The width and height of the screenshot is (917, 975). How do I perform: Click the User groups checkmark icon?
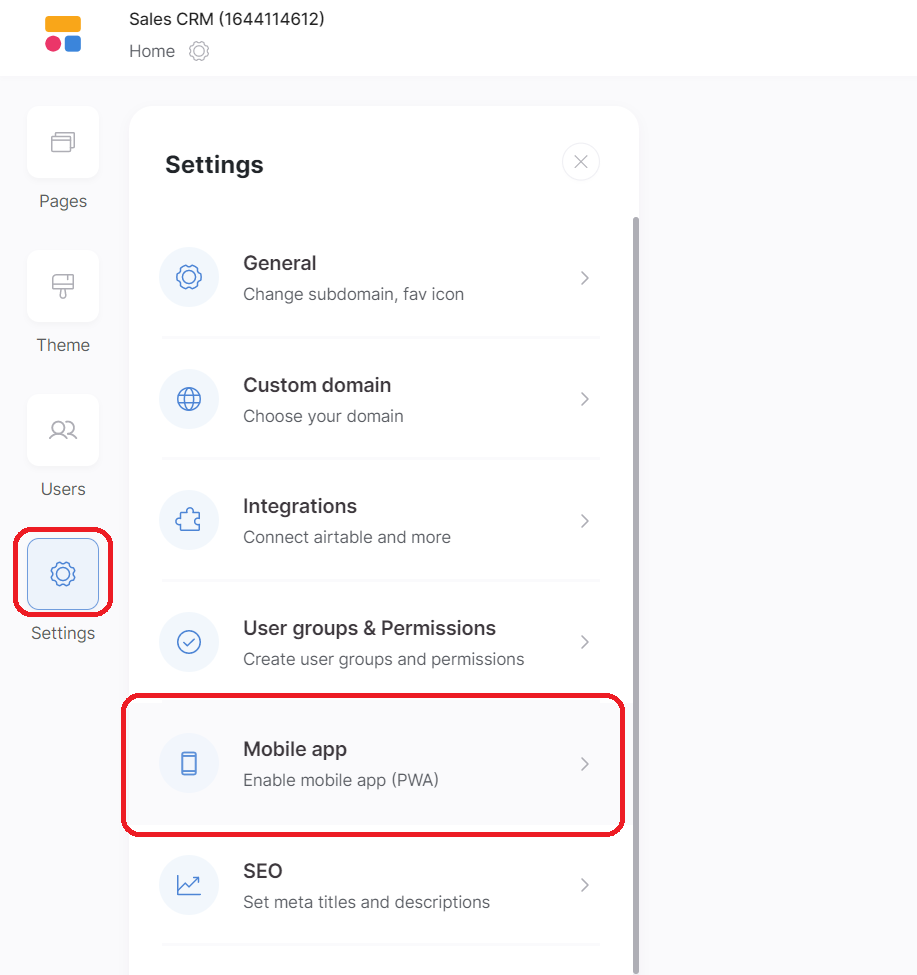tap(189, 642)
